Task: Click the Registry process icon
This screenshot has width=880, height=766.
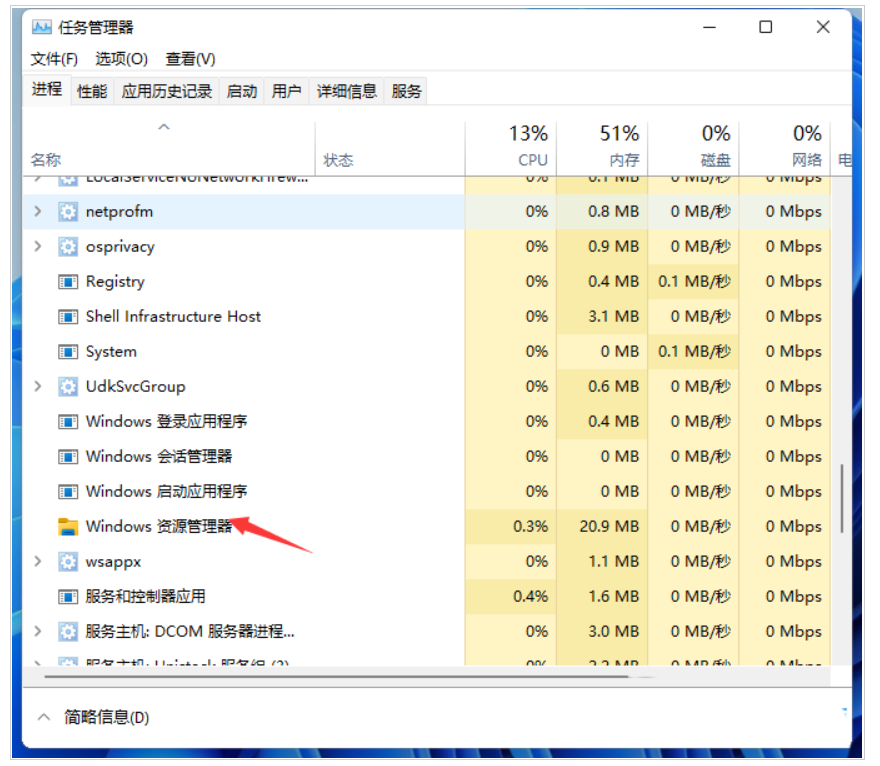Action: [x=68, y=282]
